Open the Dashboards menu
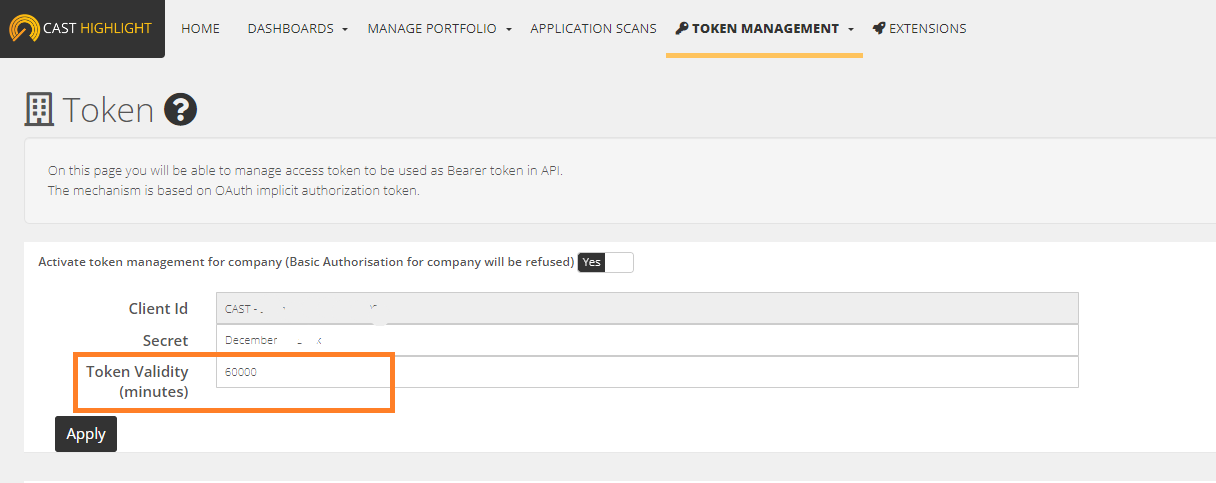 pos(291,28)
